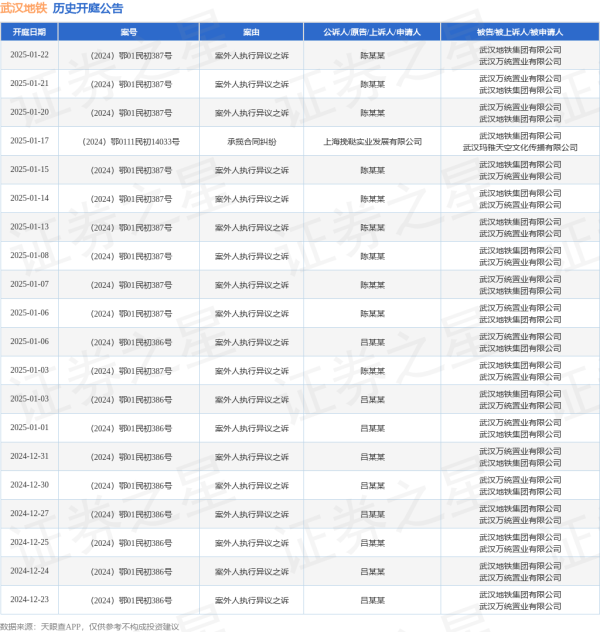Select the date cell 2025-01-20
This screenshot has height=632, width=600.
[29, 112]
